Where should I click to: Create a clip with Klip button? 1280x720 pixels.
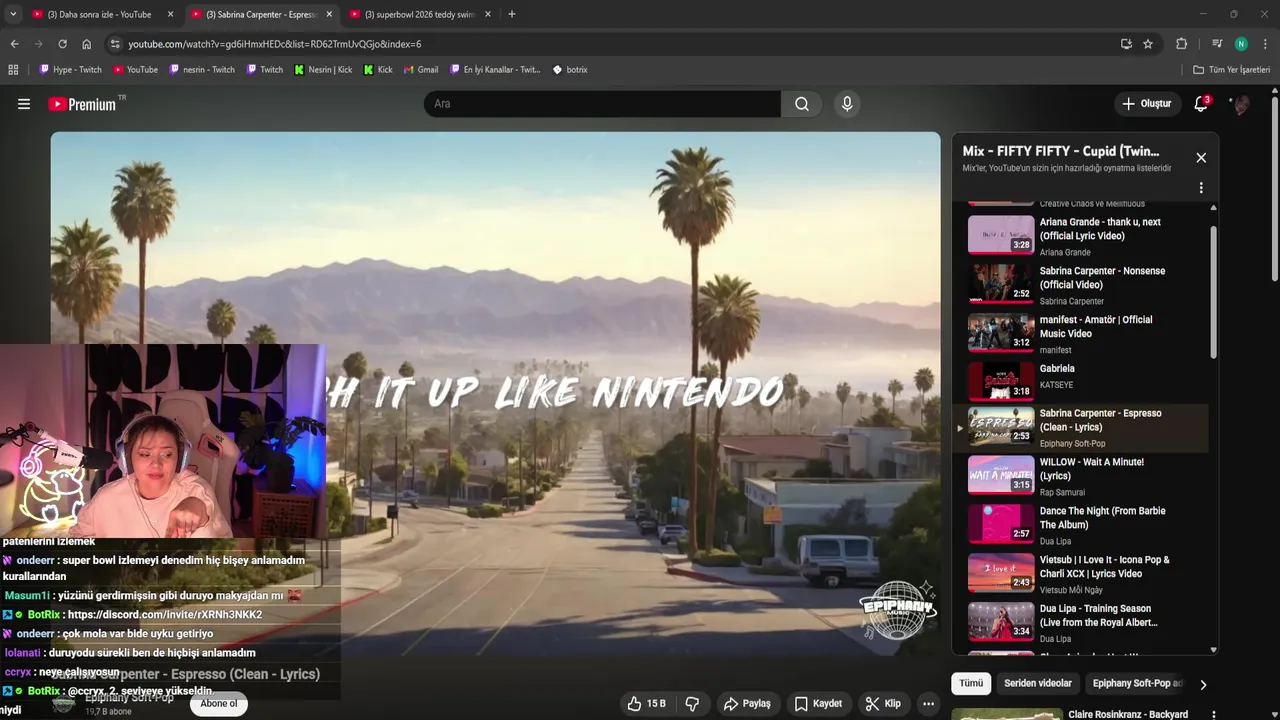(883, 704)
